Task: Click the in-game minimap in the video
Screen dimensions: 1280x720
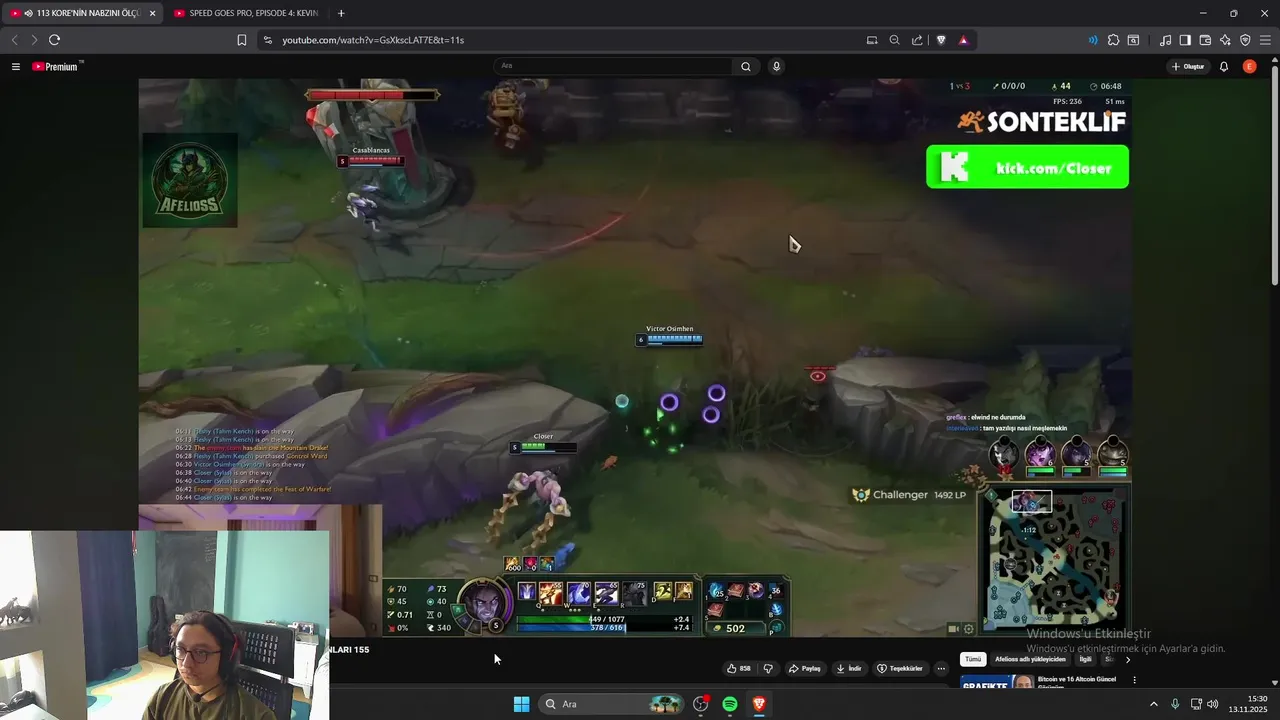Action: point(1055,558)
